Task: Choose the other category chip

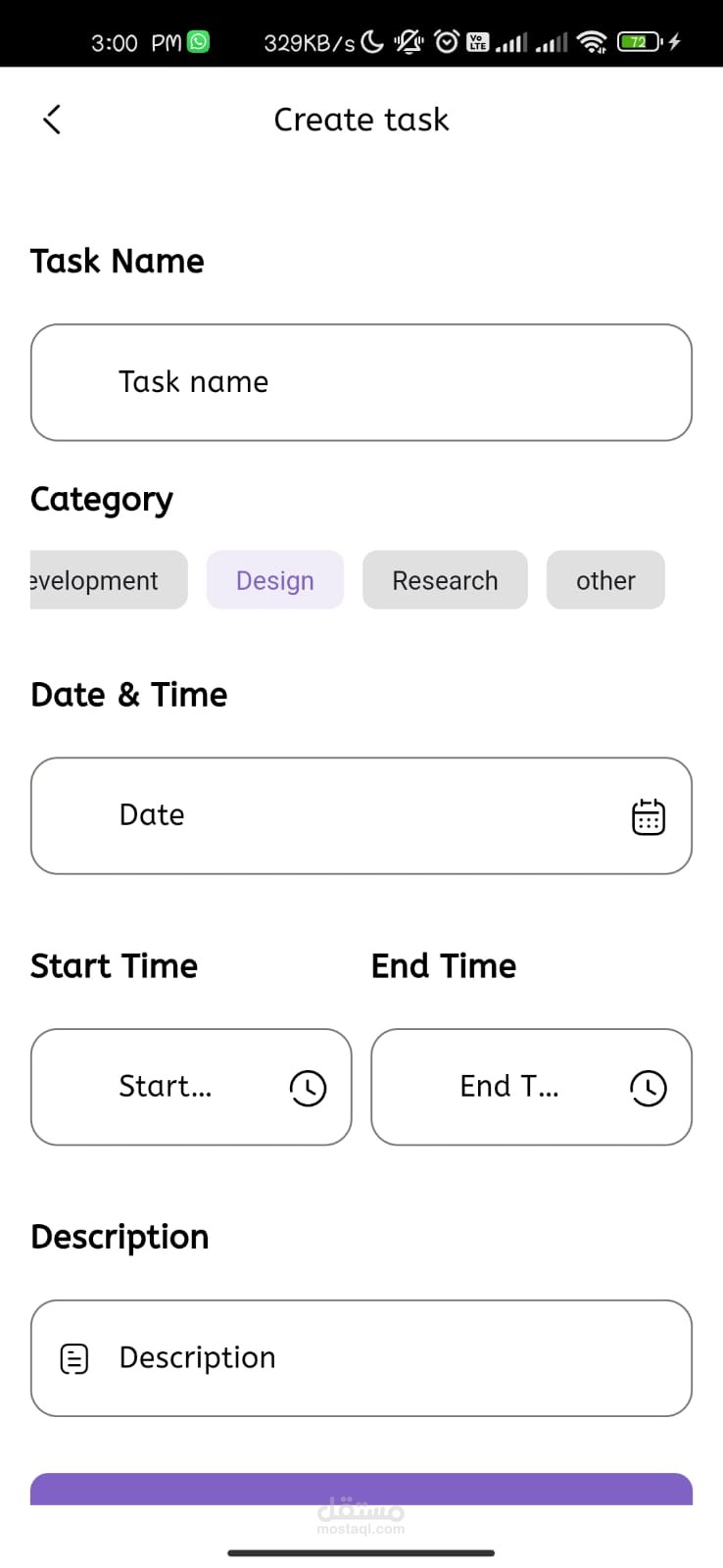Action: (x=605, y=580)
